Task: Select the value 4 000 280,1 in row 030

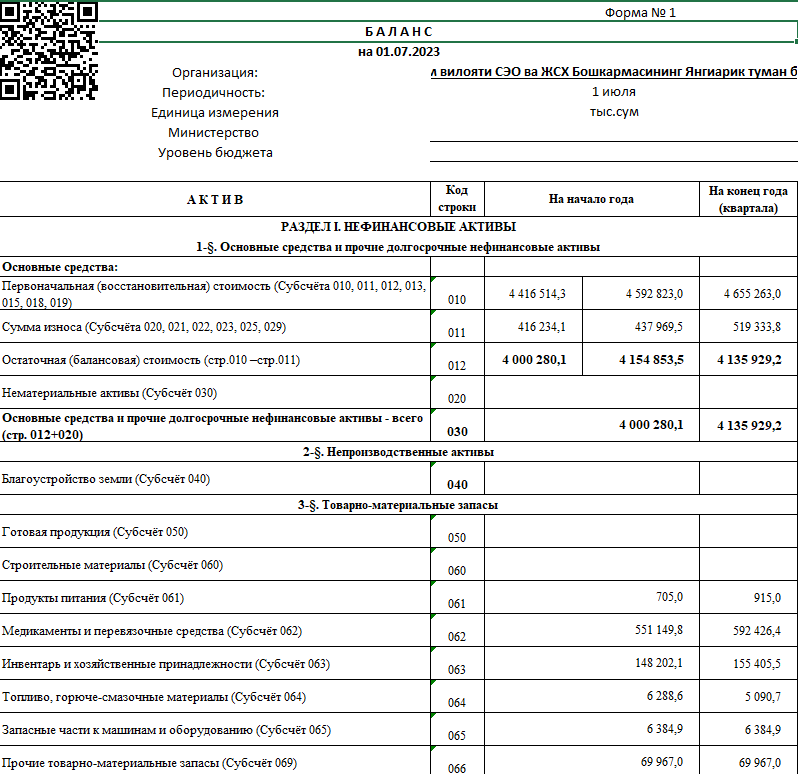Action: point(651,425)
